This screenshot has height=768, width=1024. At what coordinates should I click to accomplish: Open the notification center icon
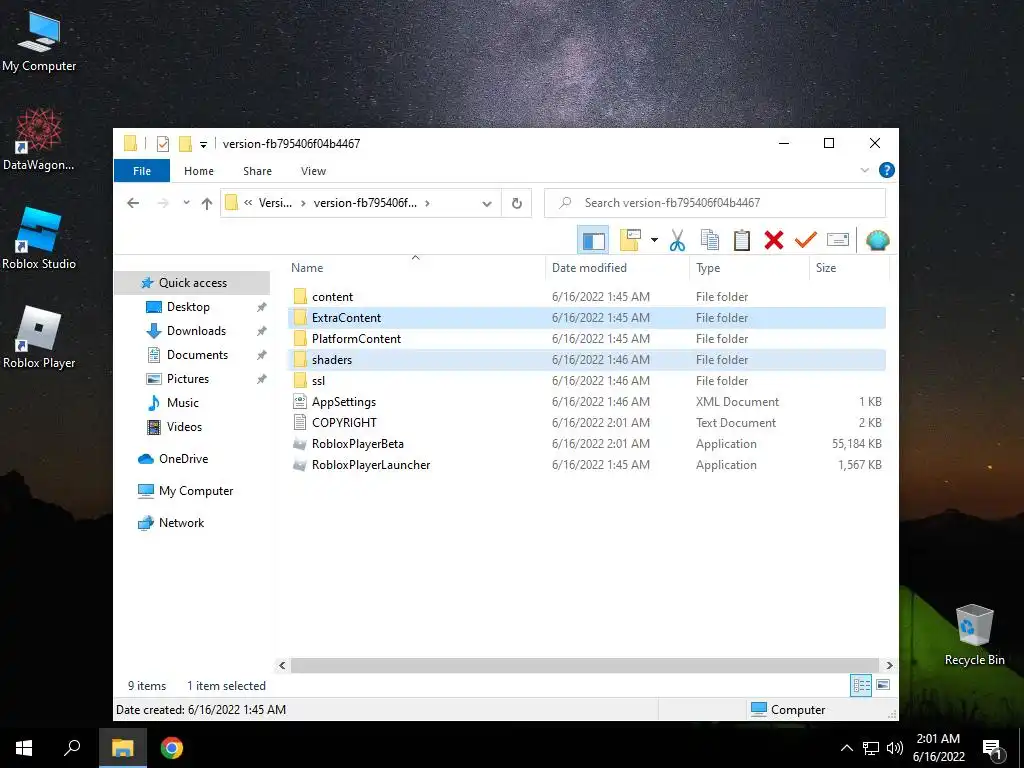tap(991, 748)
